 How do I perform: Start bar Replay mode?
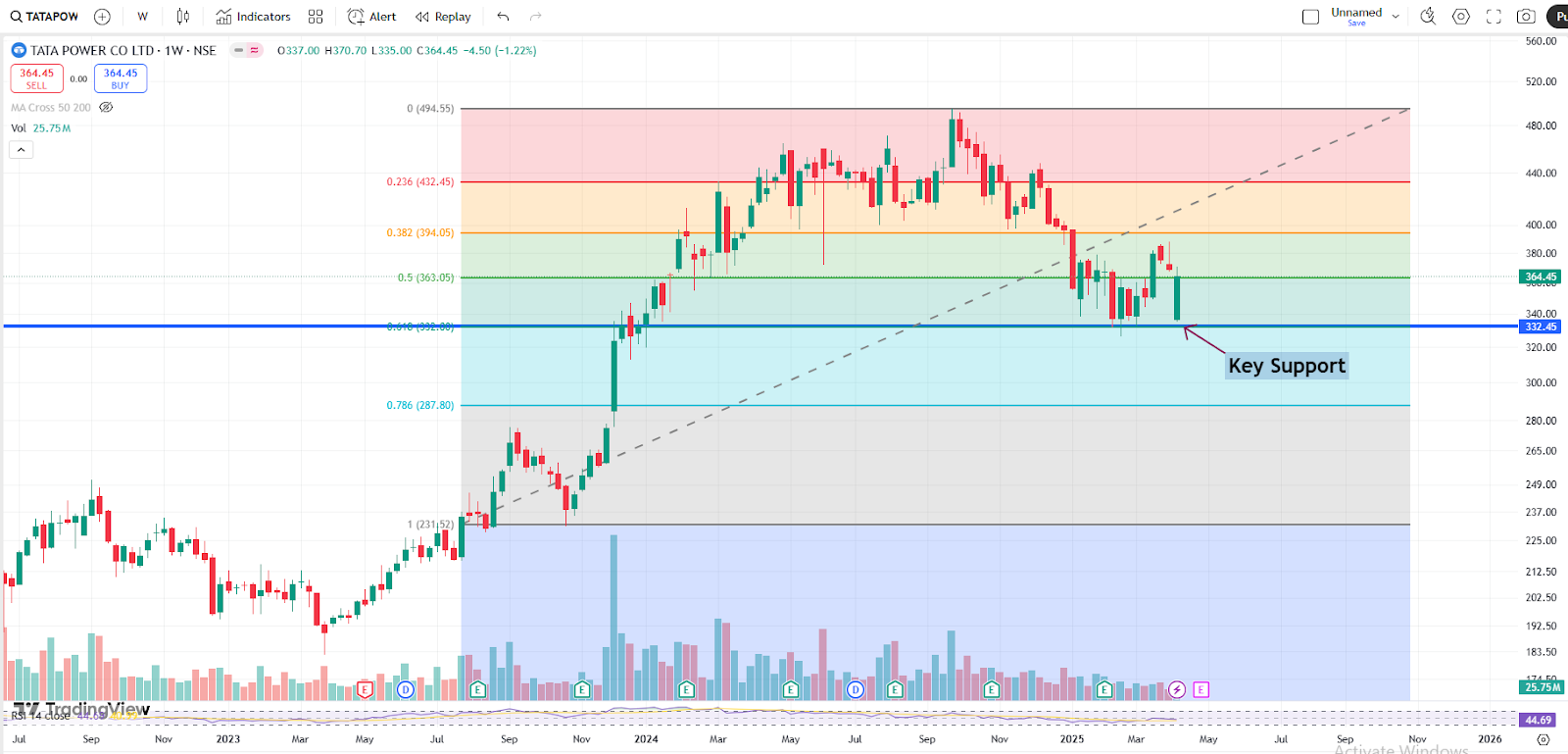click(x=443, y=17)
